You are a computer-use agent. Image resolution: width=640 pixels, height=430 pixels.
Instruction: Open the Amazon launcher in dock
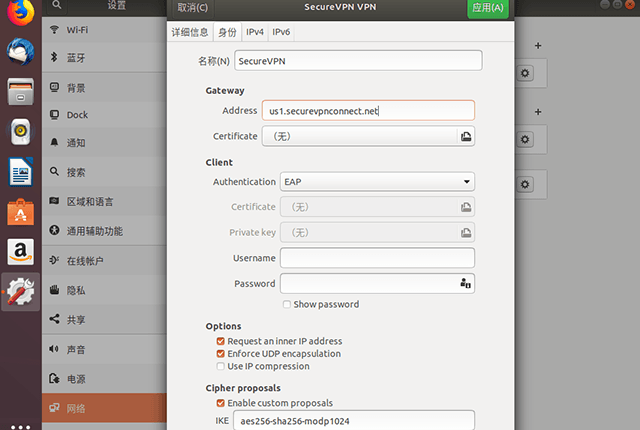20,252
